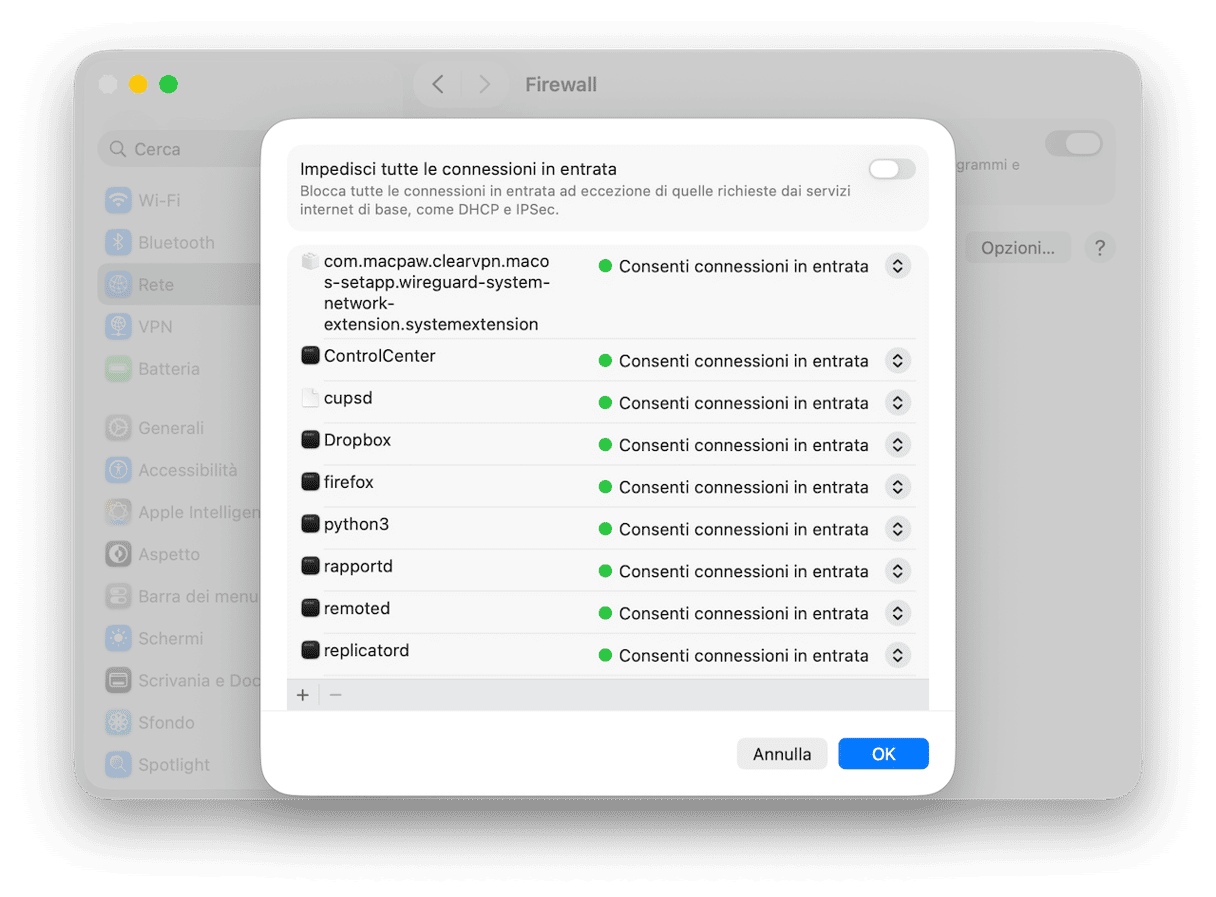Select the python3 row name
Image resolution: width=1216 pixels, height=897 pixels.
(x=356, y=524)
